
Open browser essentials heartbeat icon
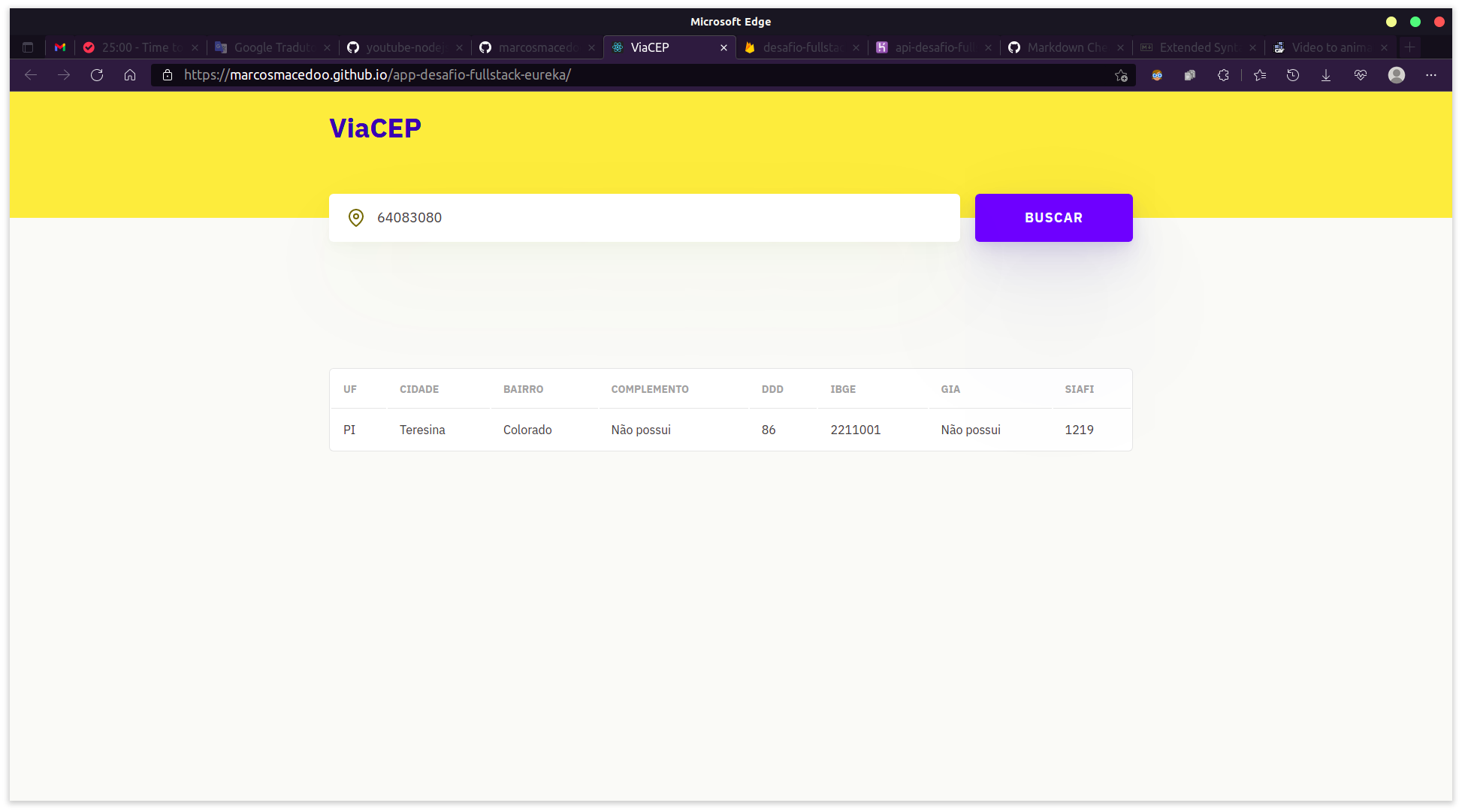(1361, 75)
